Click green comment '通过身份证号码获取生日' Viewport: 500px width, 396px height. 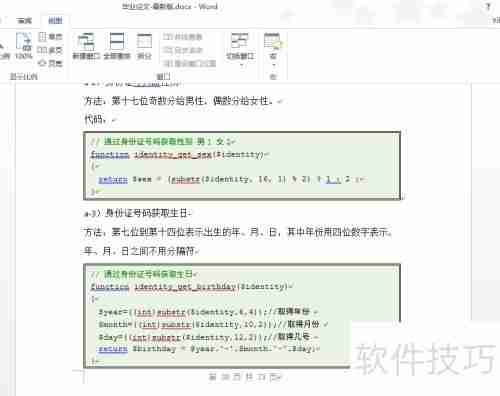click(x=148, y=274)
